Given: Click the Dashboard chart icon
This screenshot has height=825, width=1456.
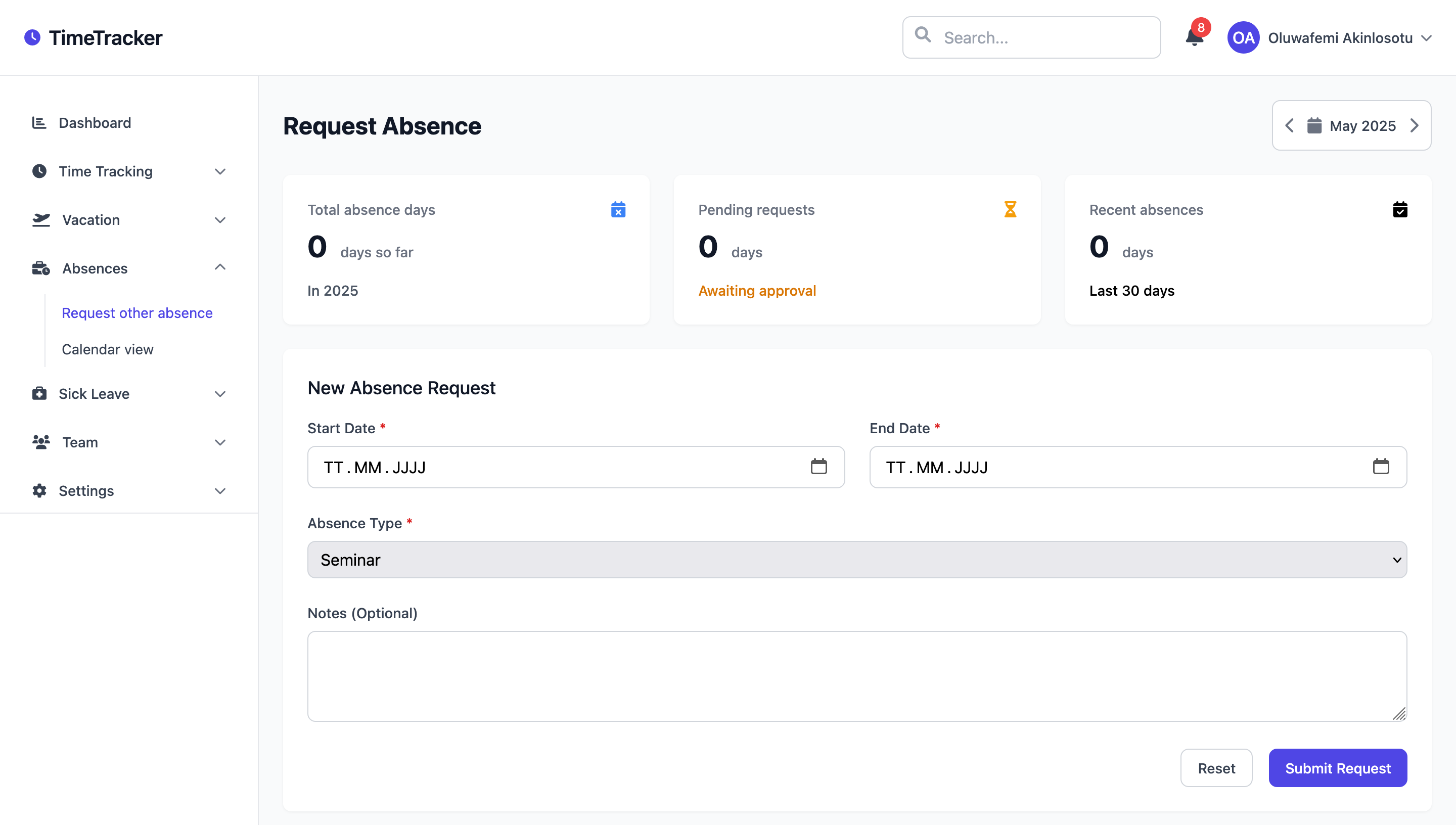Looking at the screenshot, I should pyautogui.click(x=39, y=122).
